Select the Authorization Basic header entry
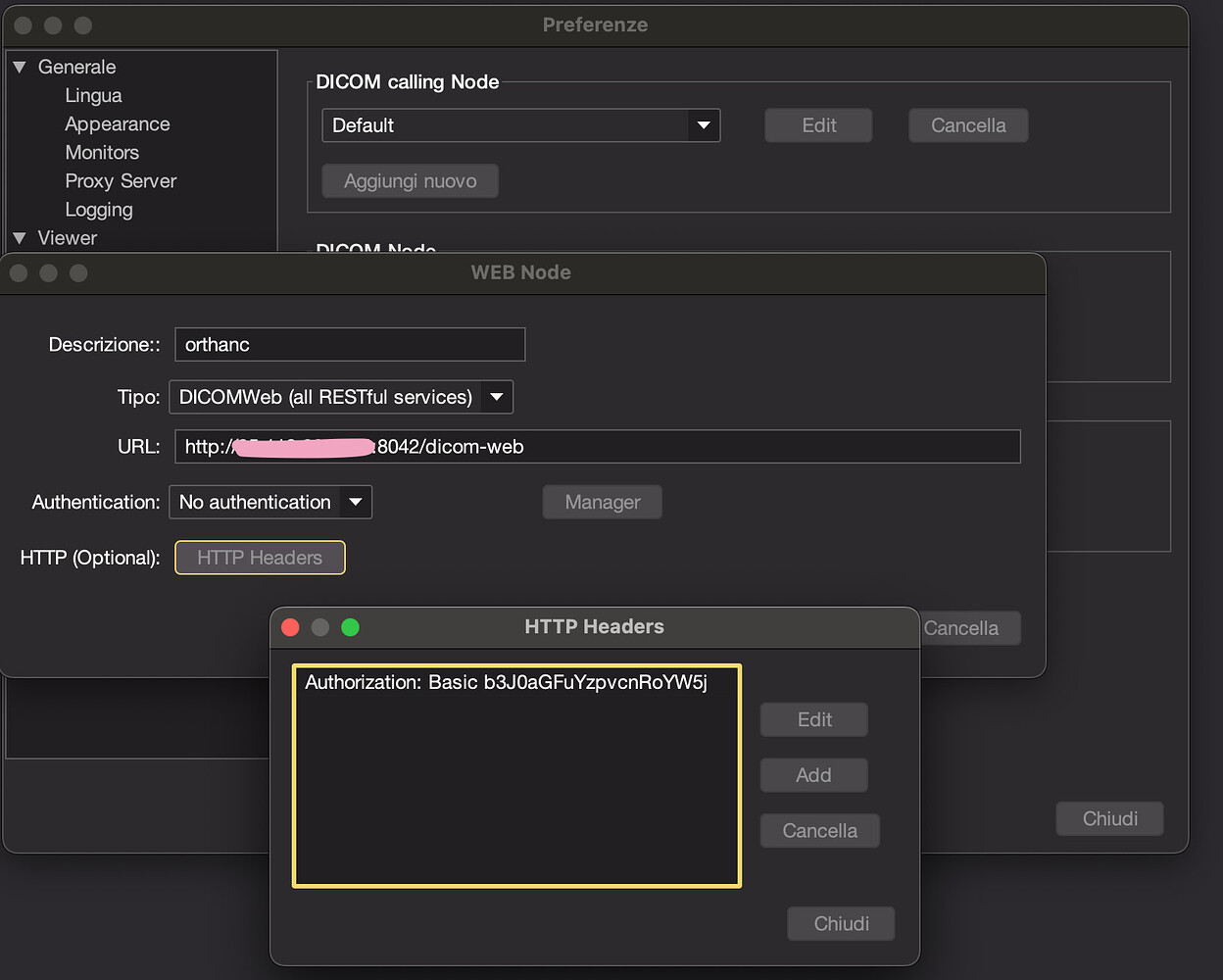 pyautogui.click(x=506, y=683)
